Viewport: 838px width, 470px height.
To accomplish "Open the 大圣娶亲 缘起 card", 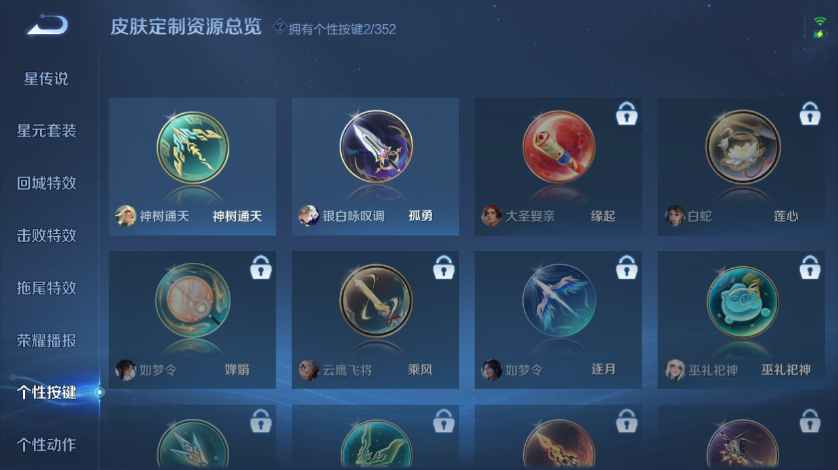I will coord(558,166).
